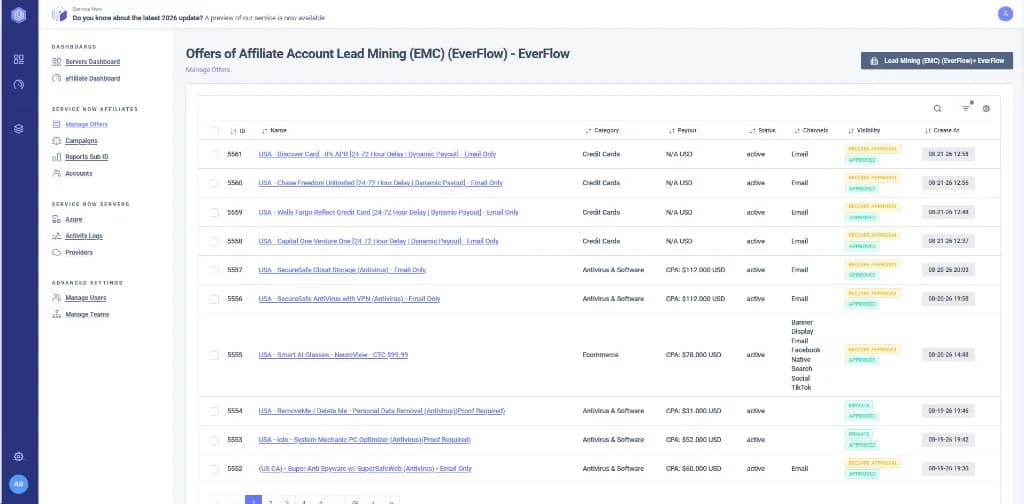Open Azure under Service Now Servers
This screenshot has height=504, width=1024.
(74, 219)
